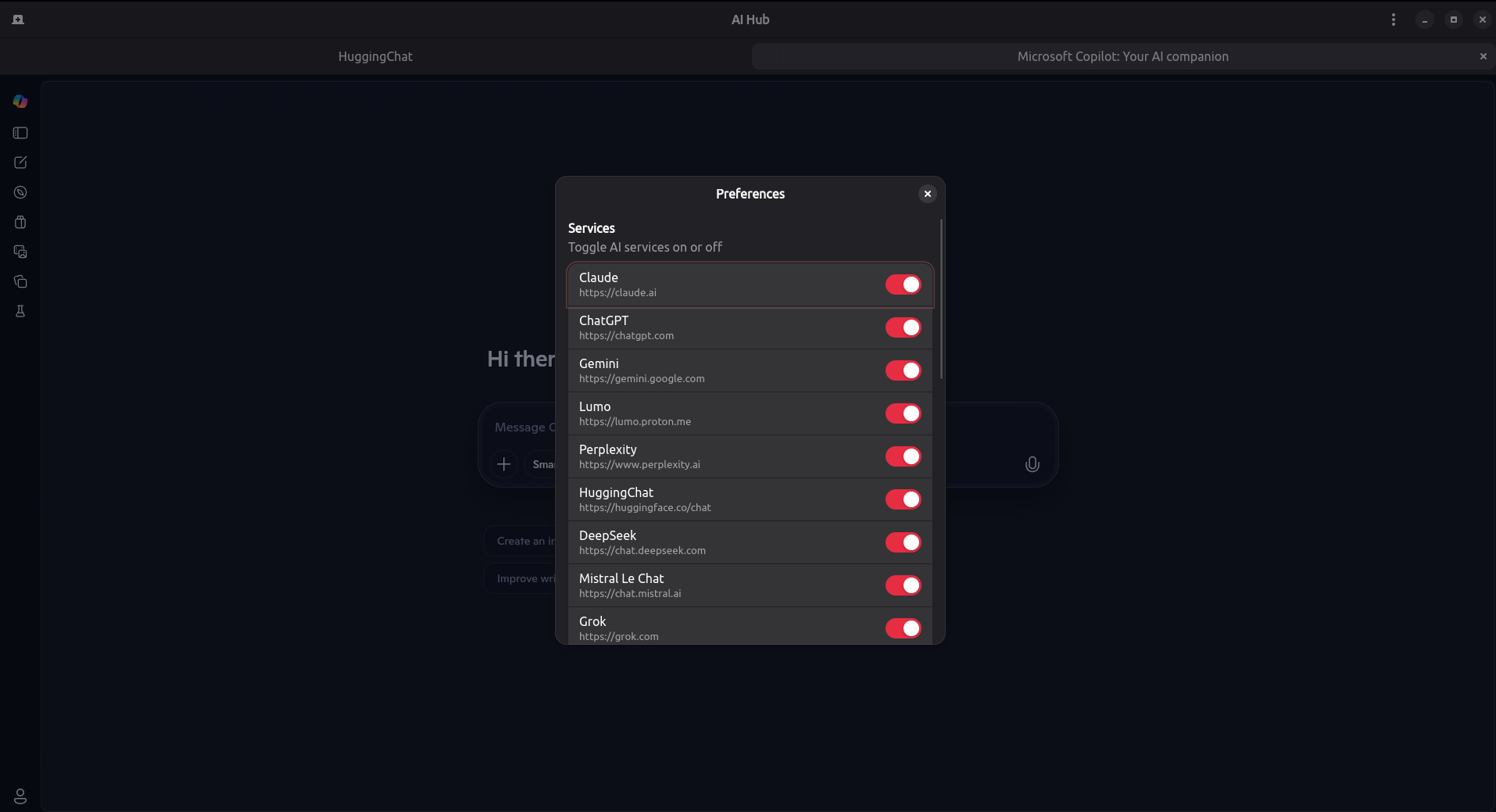
Task: Click the plus attachment icon near the message box
Action: pyautogui.click(x=504, y=464)
